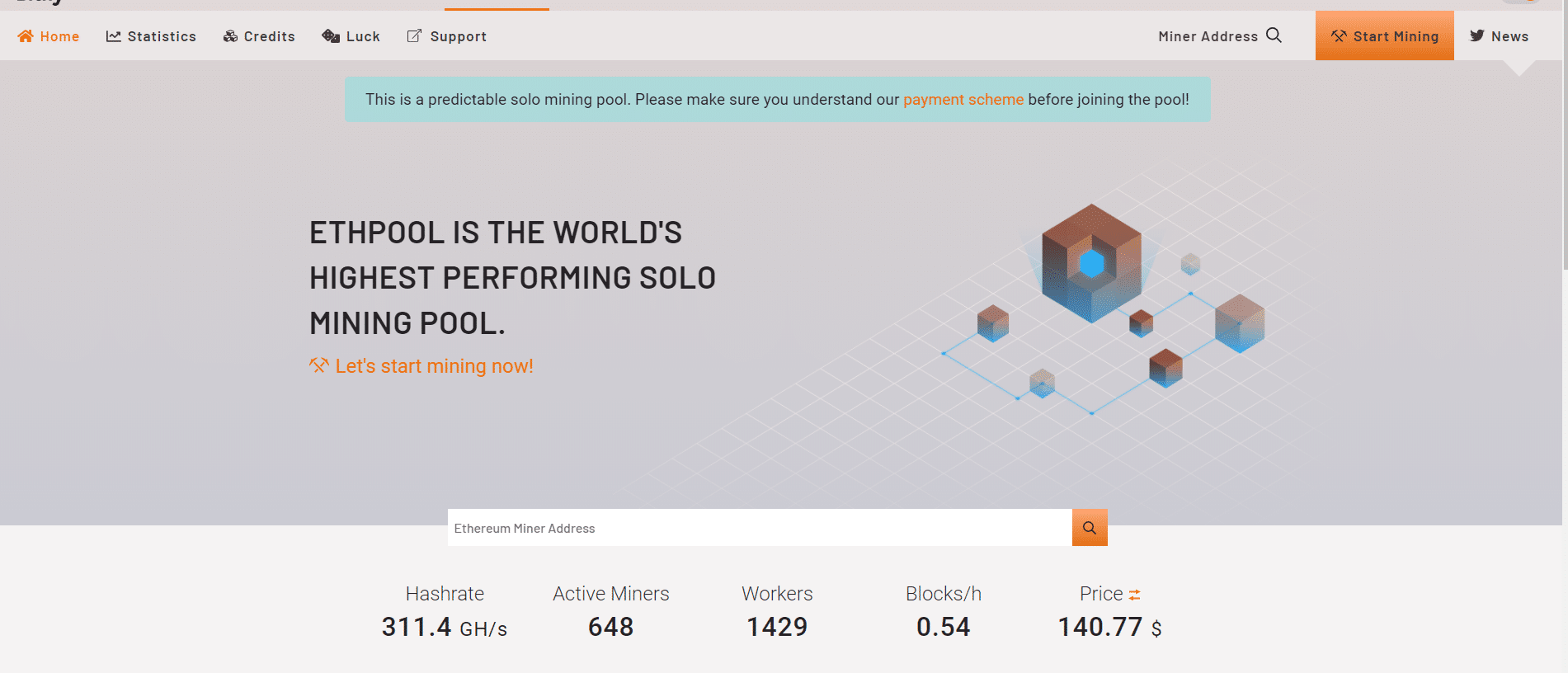Open the Statistics page

(151, 36)
